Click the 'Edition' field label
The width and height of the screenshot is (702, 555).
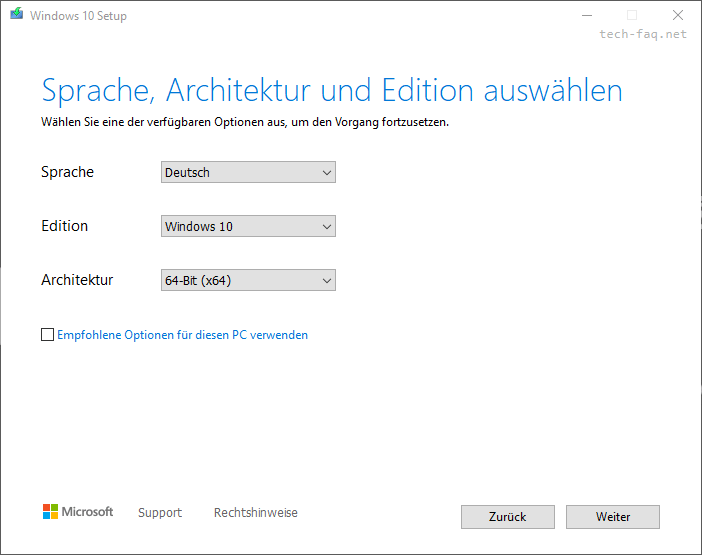pyautogui.click(x=64, y=226)
